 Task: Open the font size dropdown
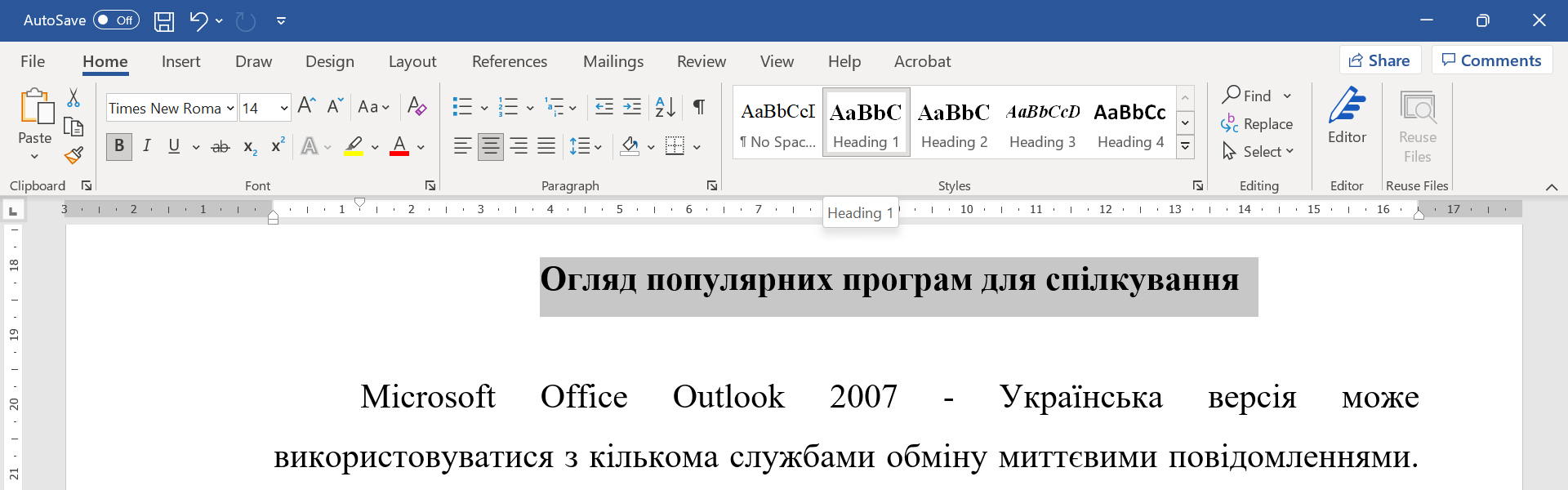coord(283,108)
